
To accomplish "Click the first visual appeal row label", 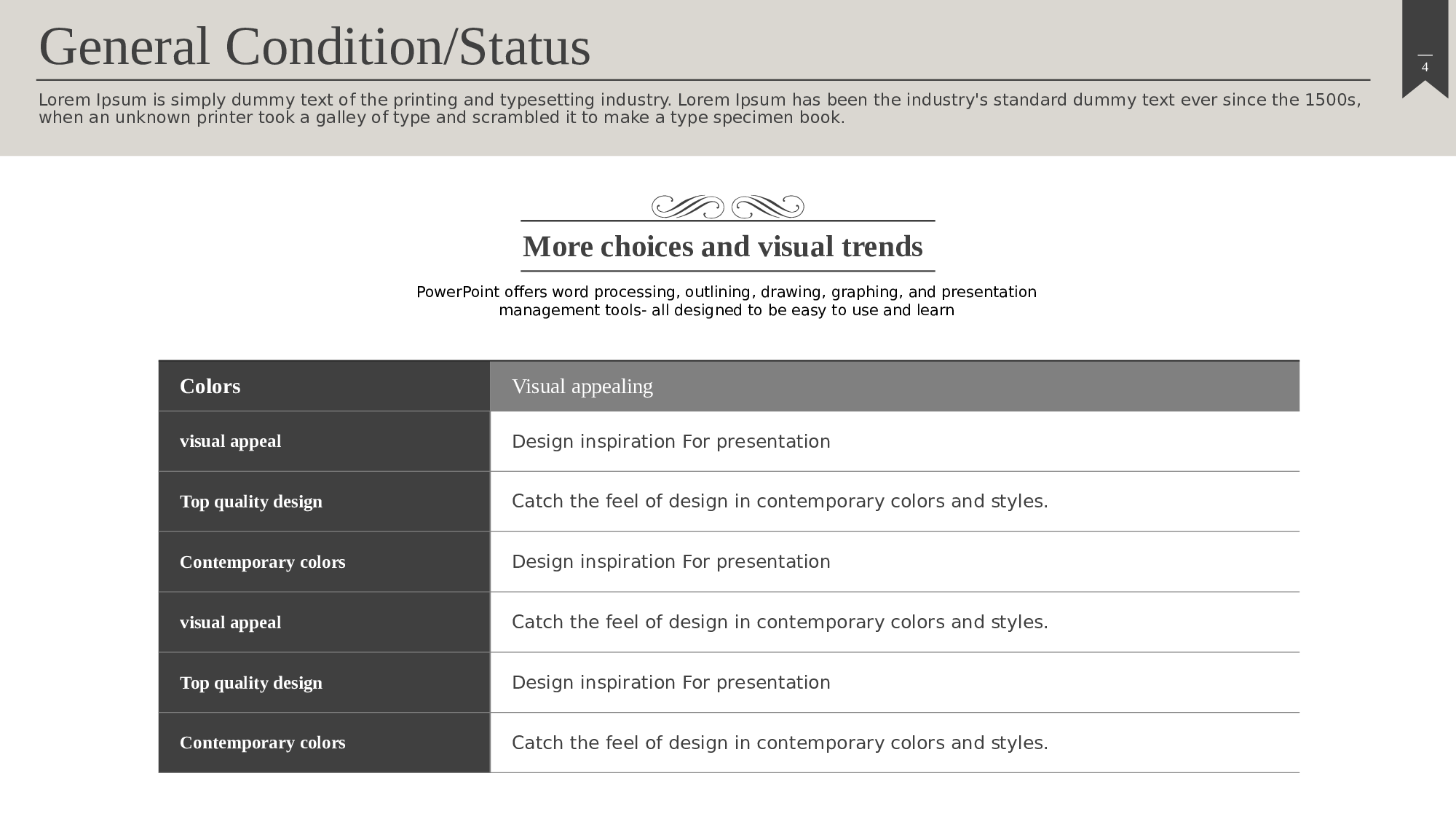I will (324, 441).
